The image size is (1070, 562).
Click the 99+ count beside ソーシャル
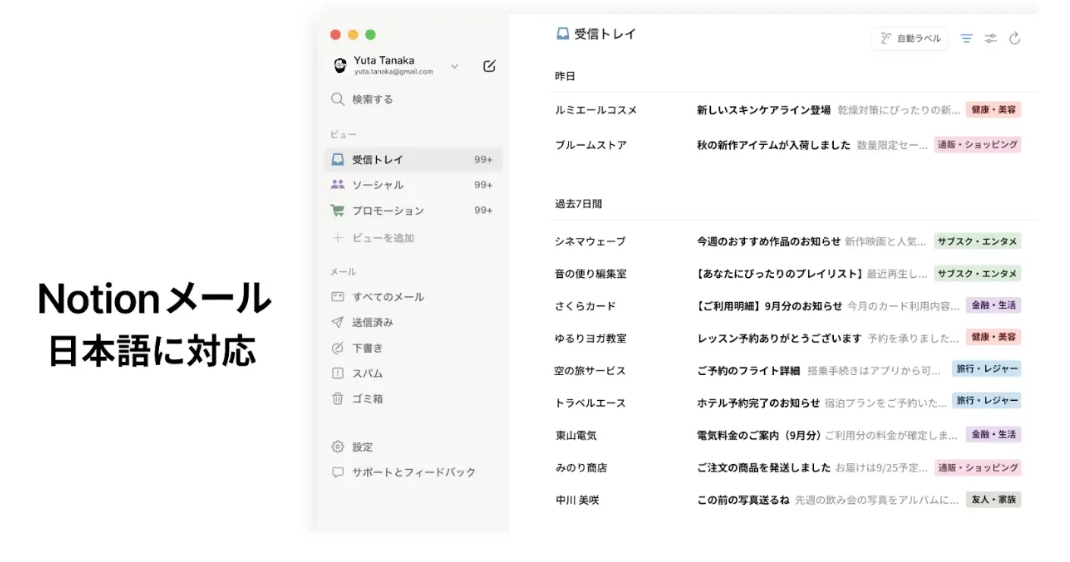483,185
